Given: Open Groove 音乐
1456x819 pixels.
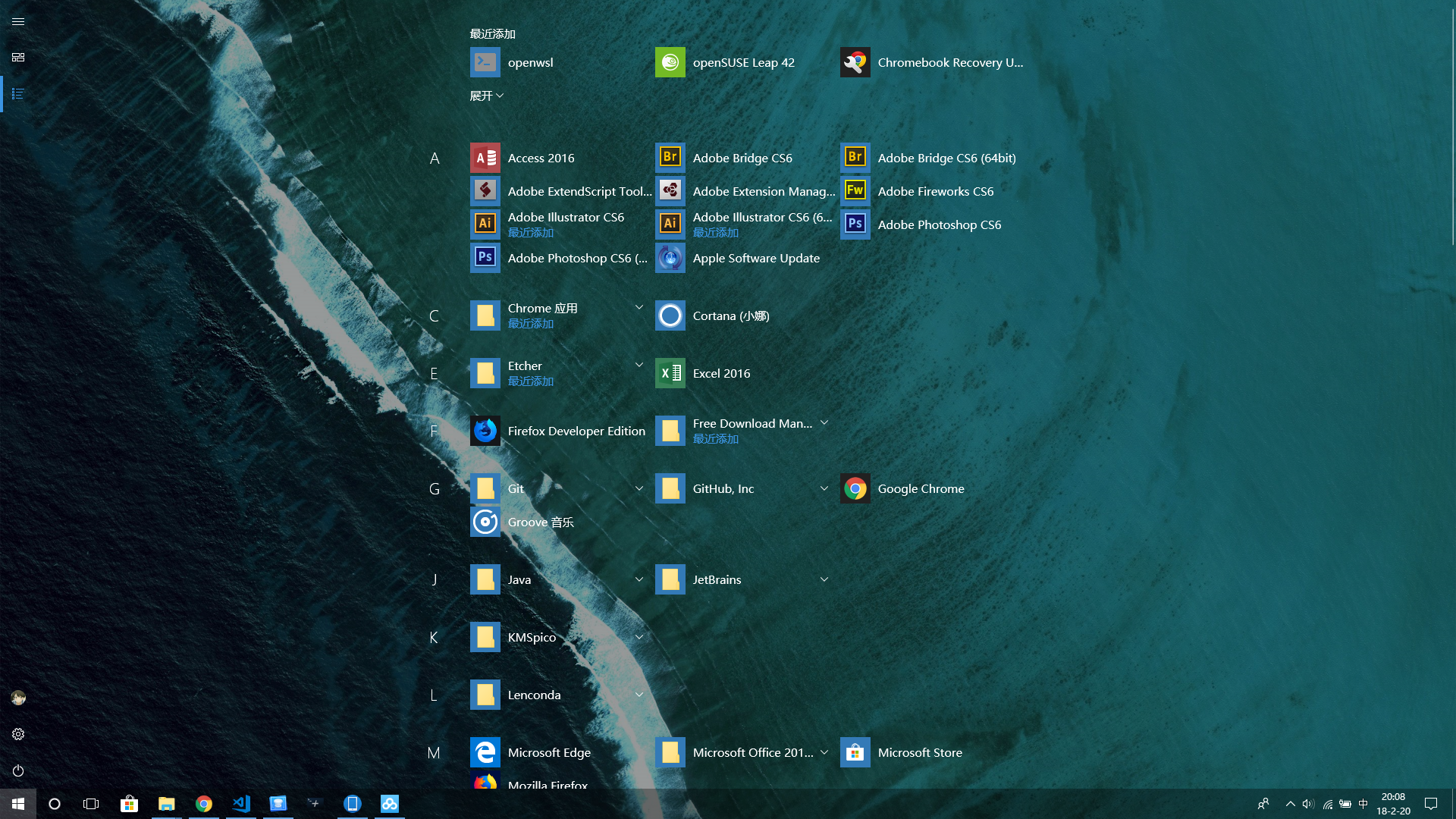Looking at the screenshot, I should click(x=541, y=522).
